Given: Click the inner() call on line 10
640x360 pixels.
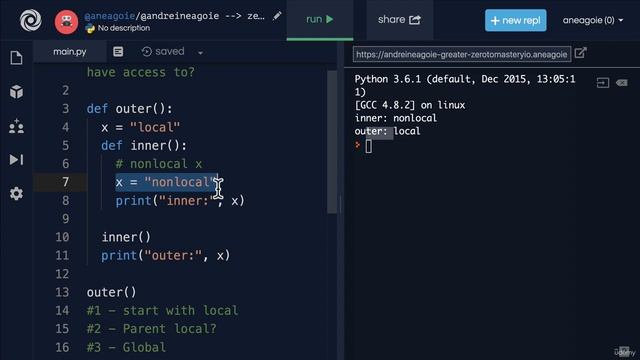Looking at the screenshot, I should click(x=126, y=237).
